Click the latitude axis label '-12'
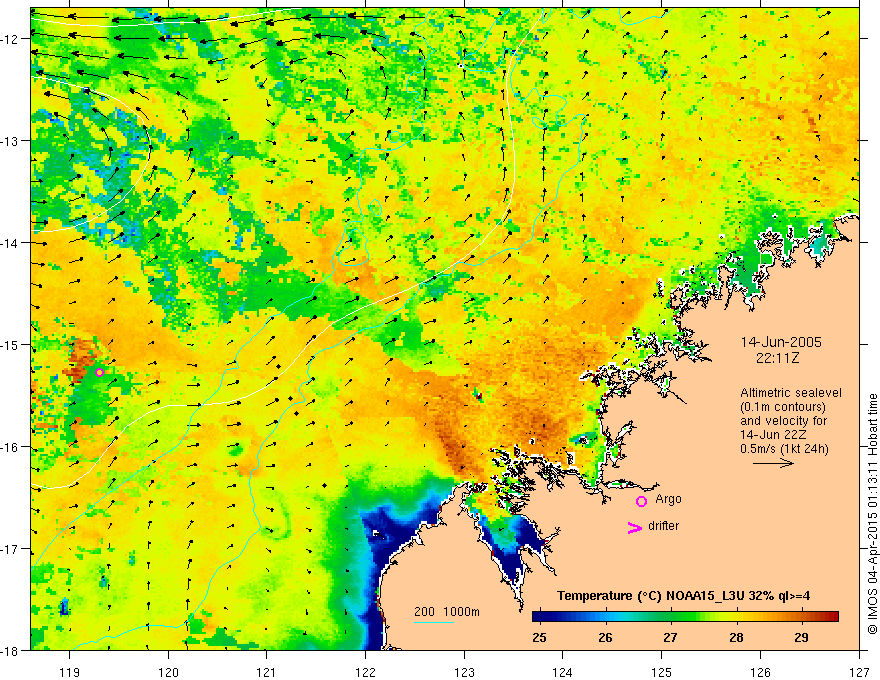 point(11,39)
